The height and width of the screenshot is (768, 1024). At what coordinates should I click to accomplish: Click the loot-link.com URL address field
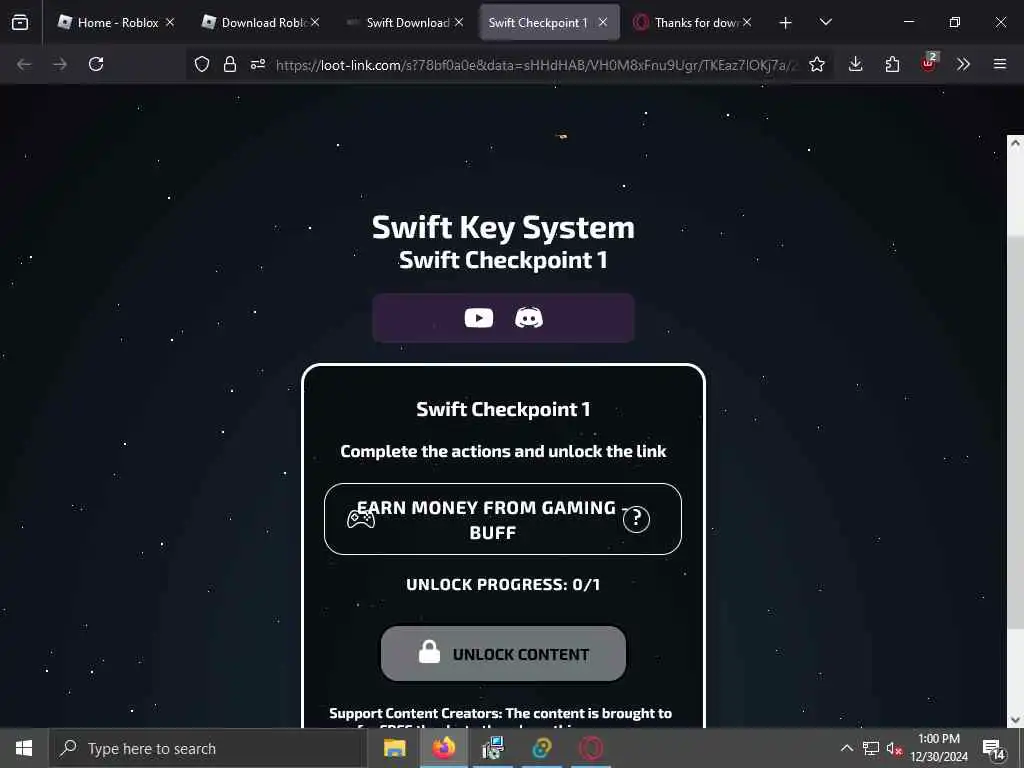tap(536, 65)
